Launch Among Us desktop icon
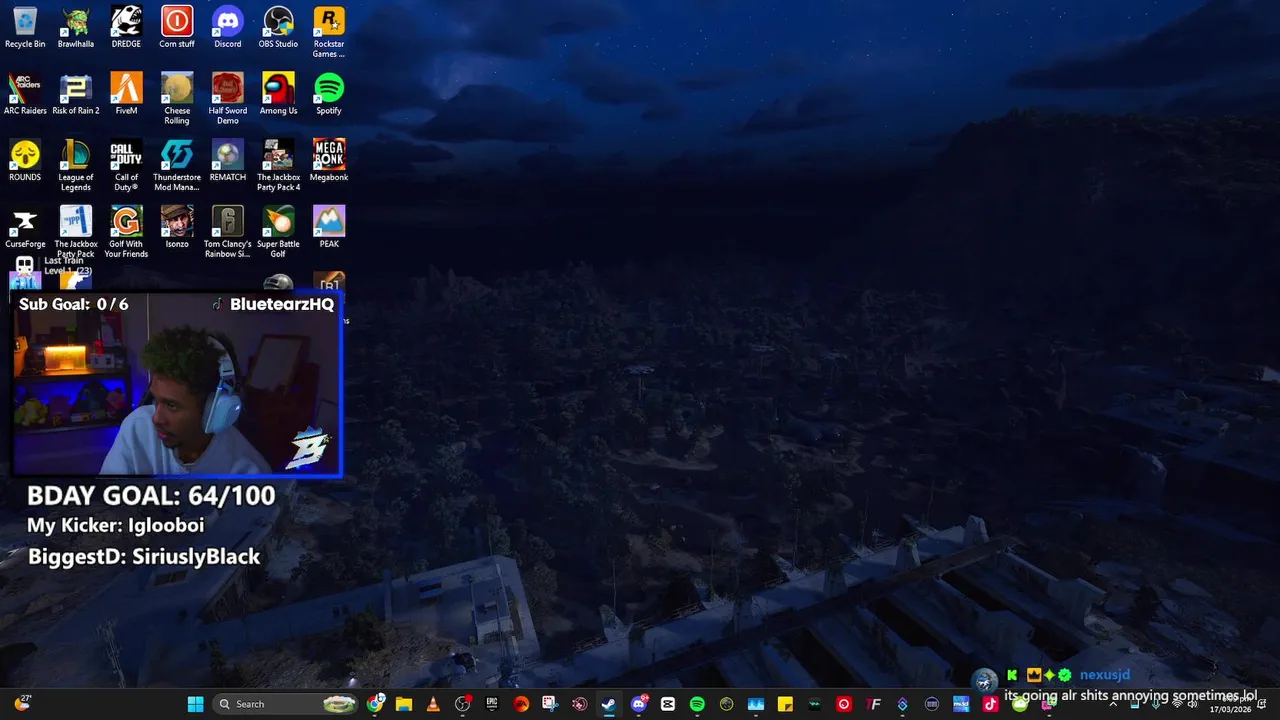The height and width of the screenshot is (720, 1280). point(278,94)
